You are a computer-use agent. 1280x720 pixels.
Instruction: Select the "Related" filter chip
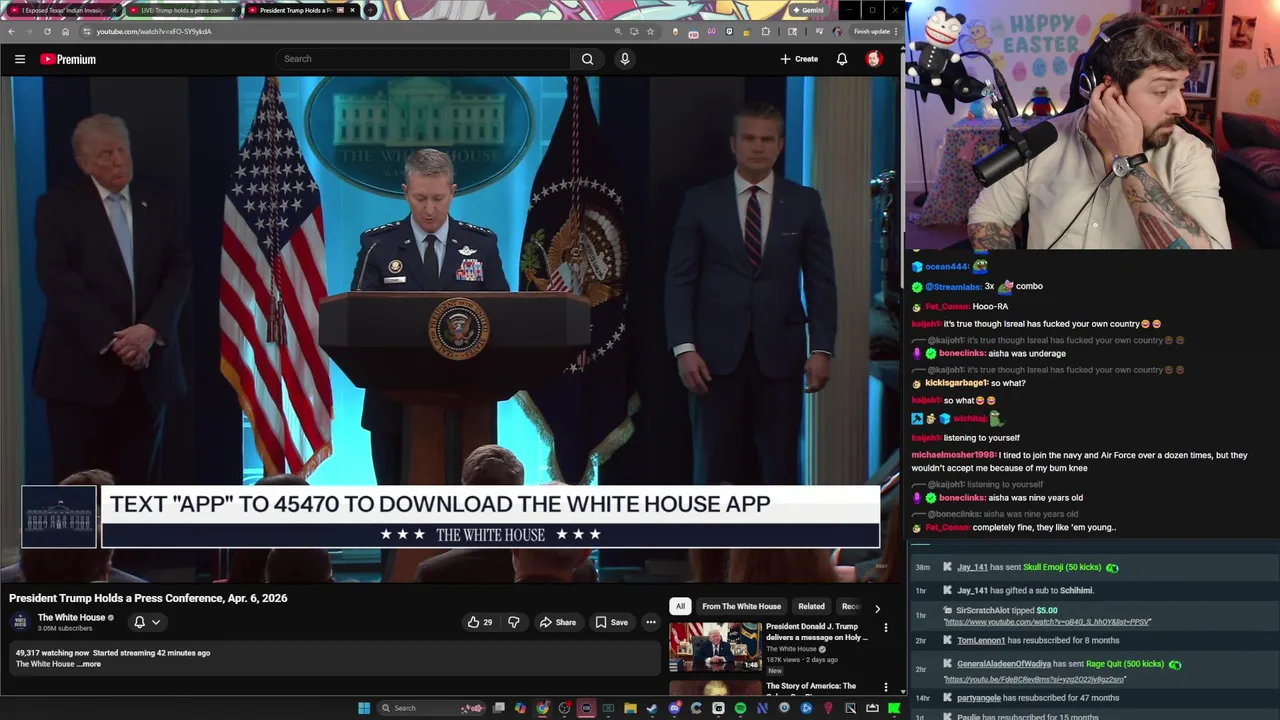811,606
